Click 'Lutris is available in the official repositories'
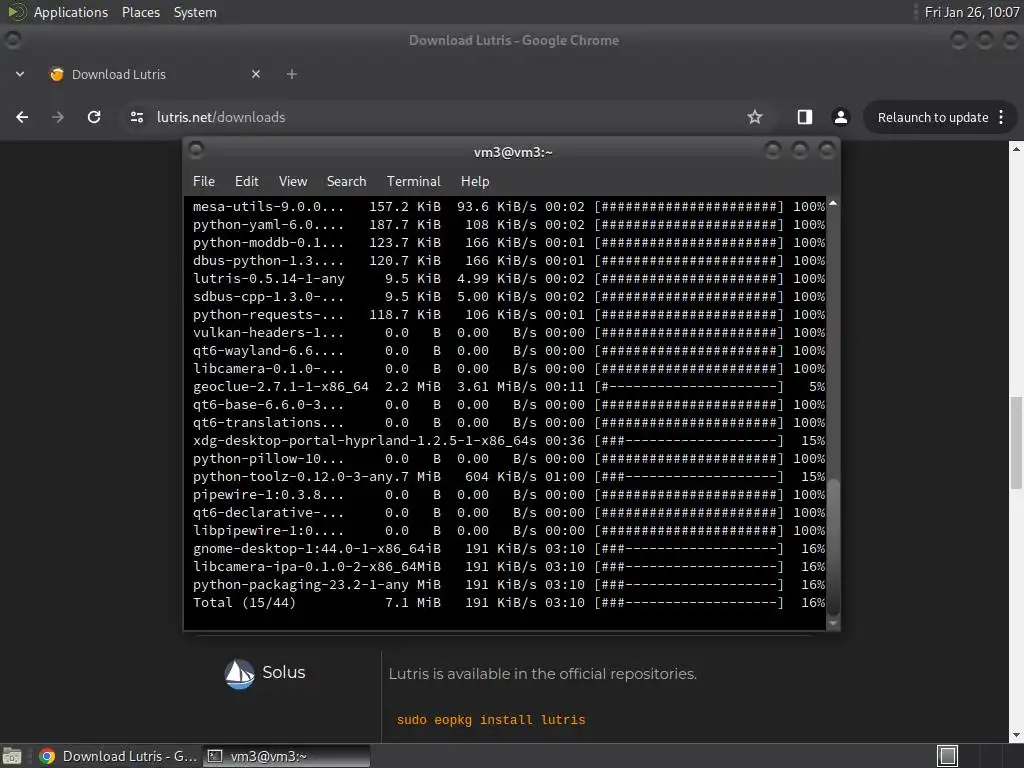 point(542,674)
